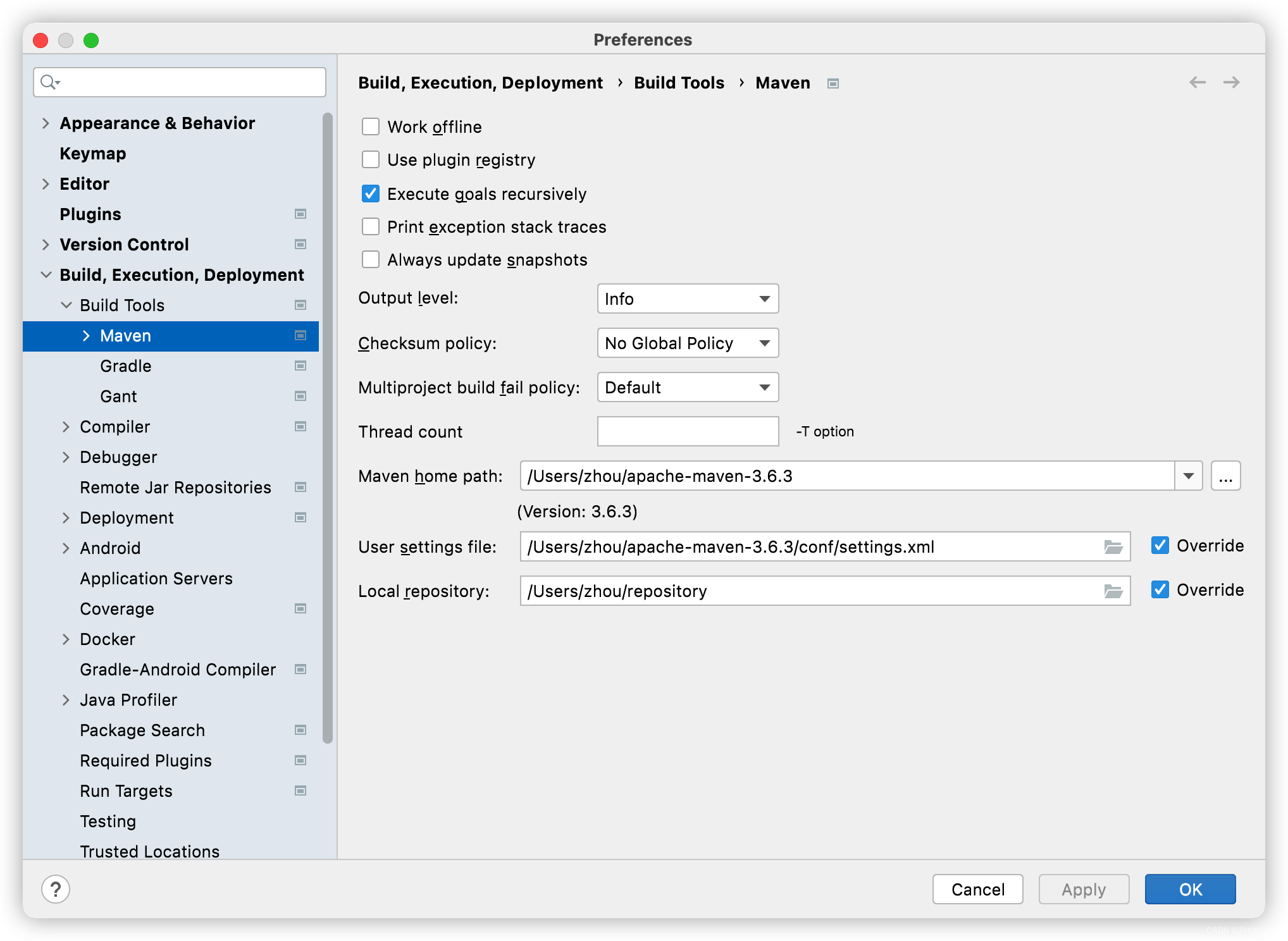Viewport: 1288px width, 941px height.
Task: Change the Checksum policy selection
Action: [688, 343]
